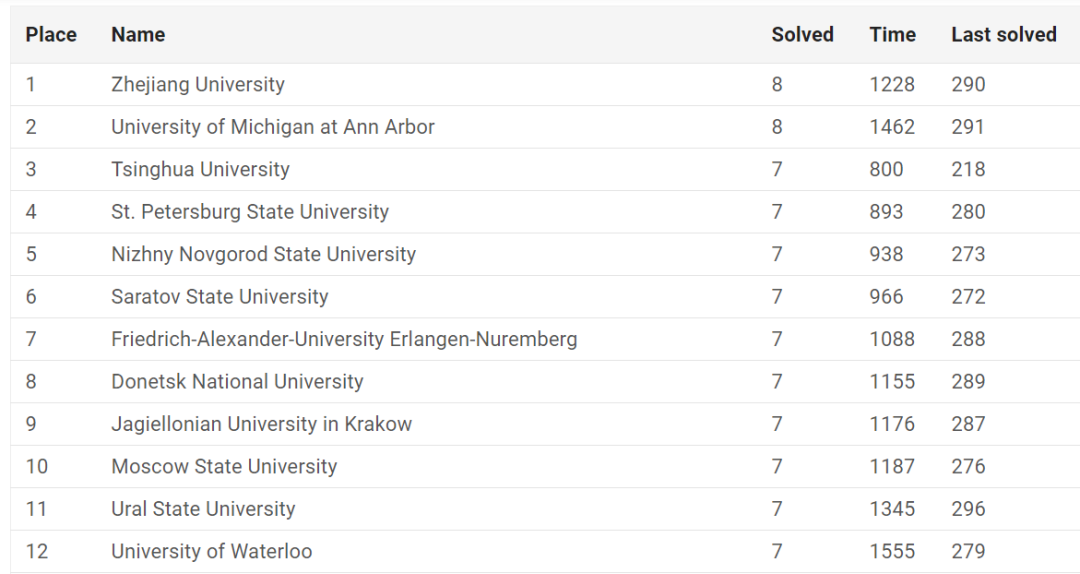Screen dimensions: 1080x574
Task: Select the Last solved column header
Action: (x=1004, y=34)
